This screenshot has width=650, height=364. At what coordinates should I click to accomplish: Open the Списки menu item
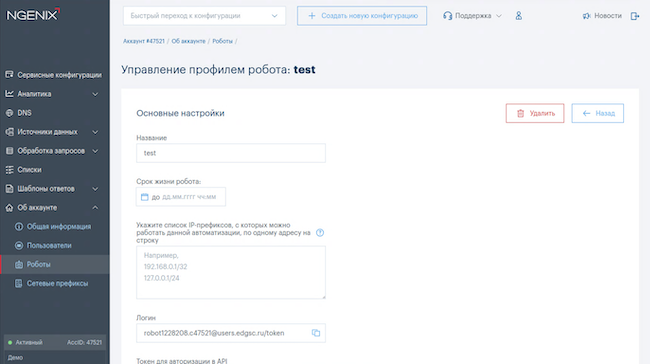[55, 170]
